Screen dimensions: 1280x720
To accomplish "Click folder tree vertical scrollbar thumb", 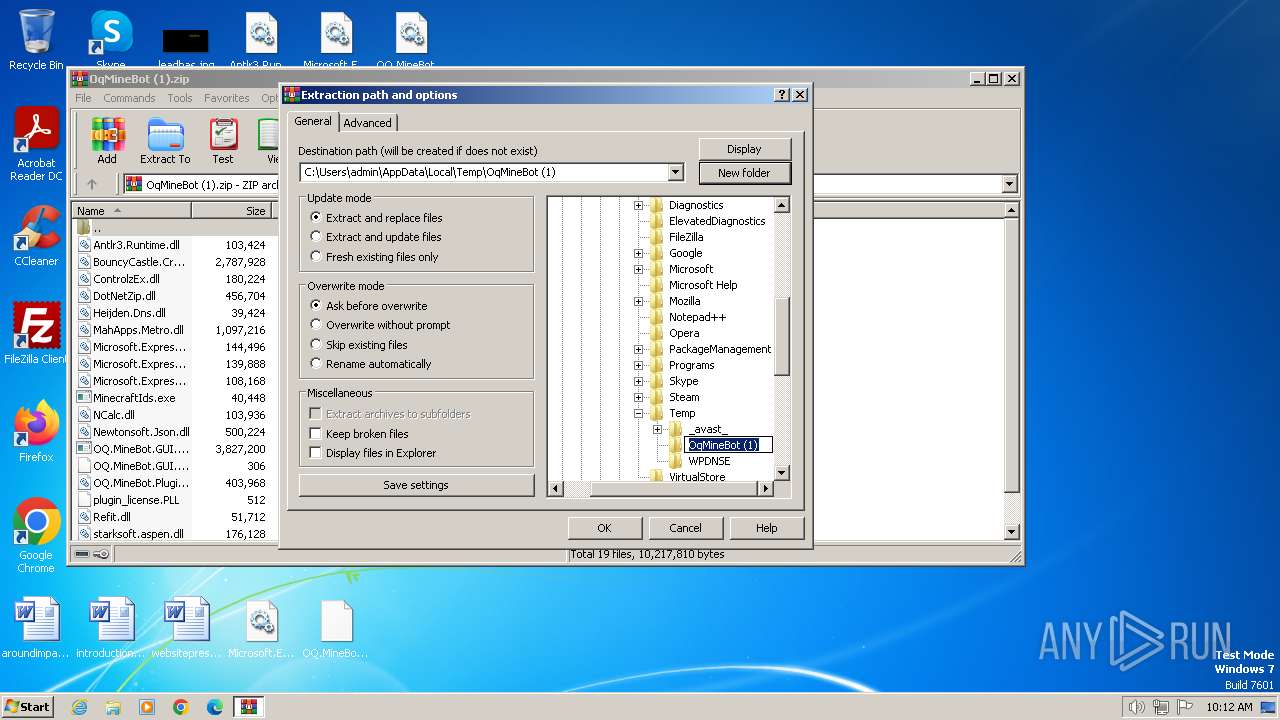I will point(782,337).
